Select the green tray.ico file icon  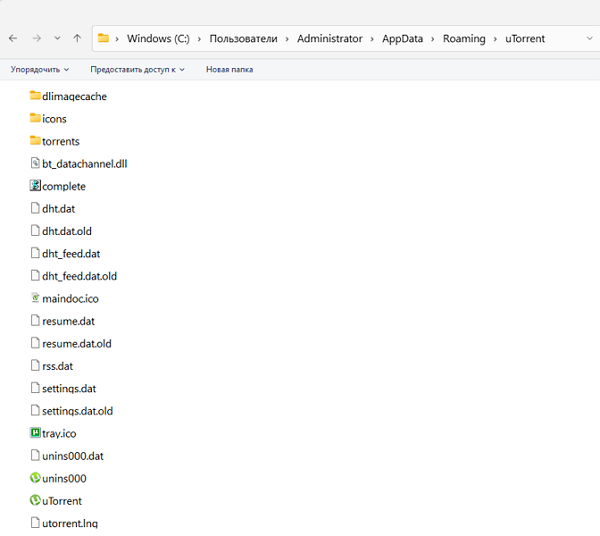coord(35,434)
